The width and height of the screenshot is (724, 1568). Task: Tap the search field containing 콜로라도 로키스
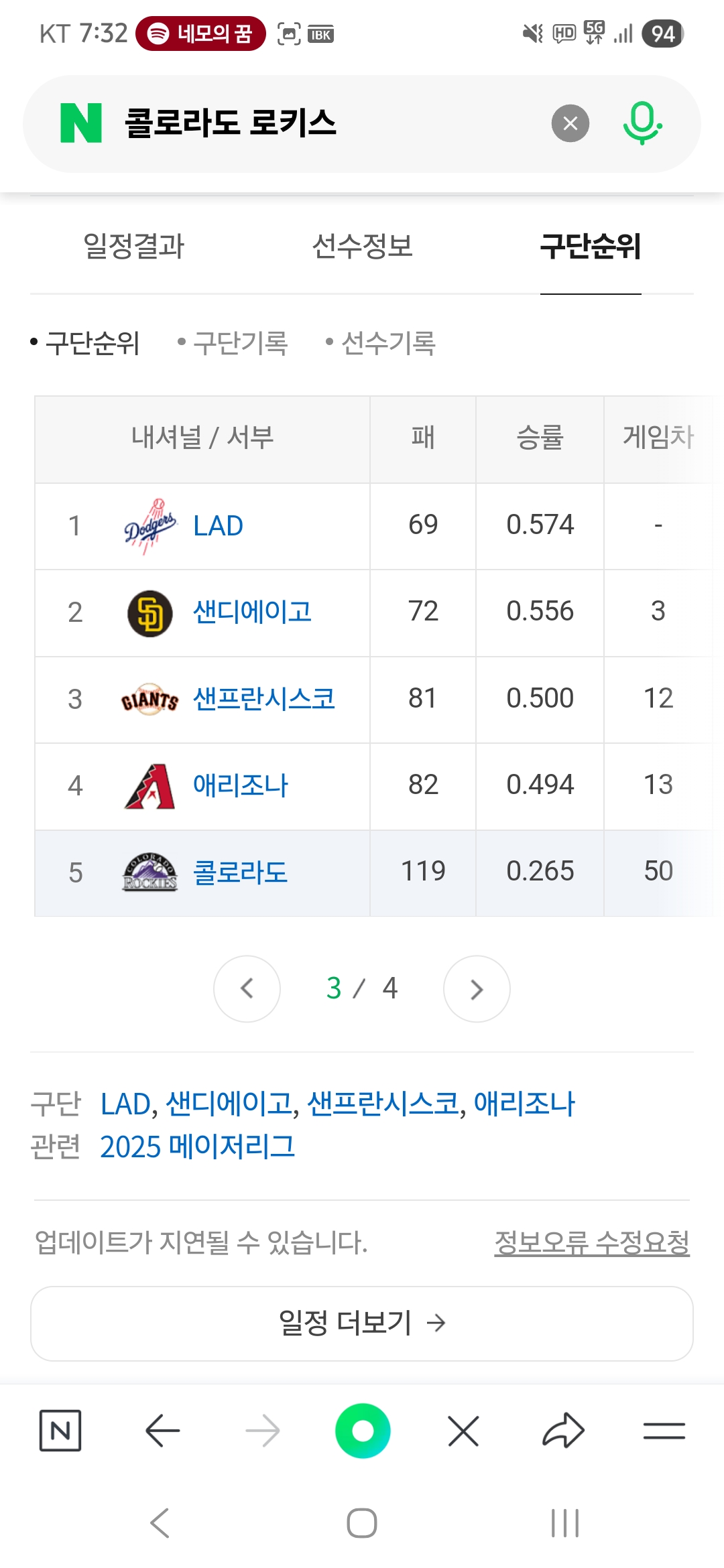click(x=322, y=123)
